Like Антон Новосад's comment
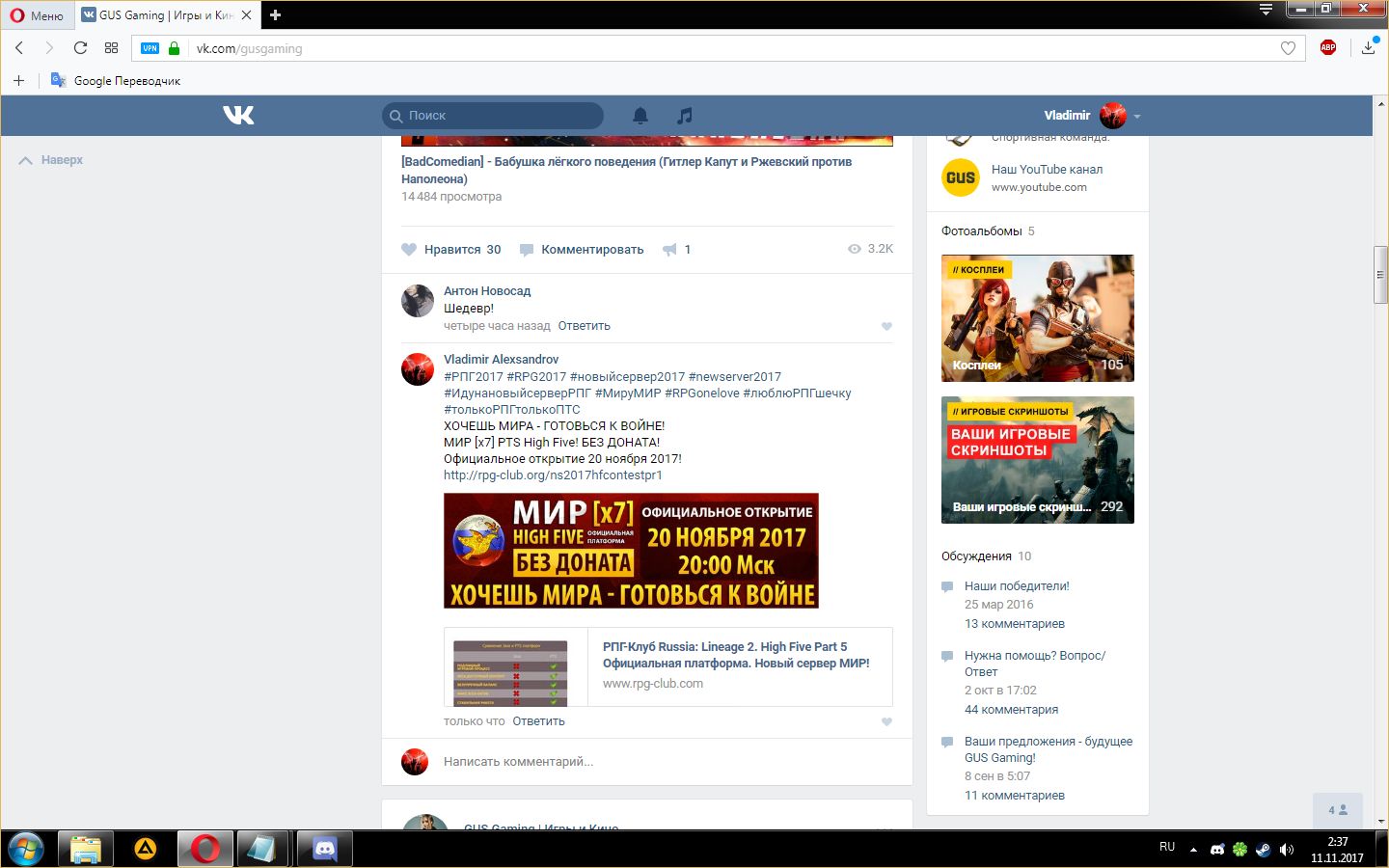The width and height of the screenshot is (1389, 868). [886, 327]
